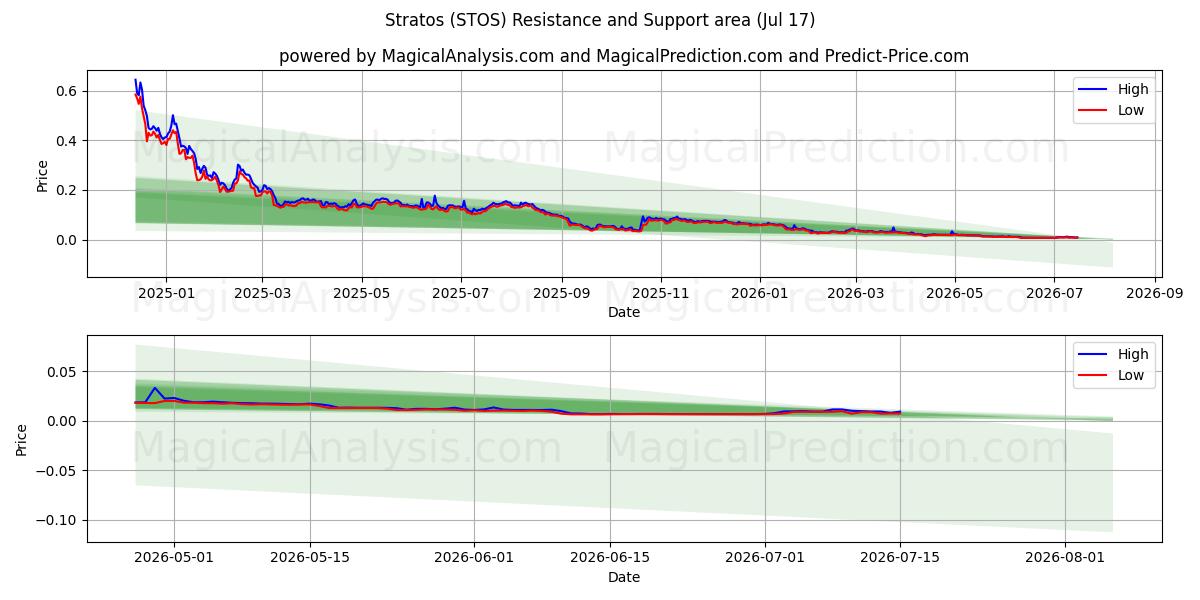
Task: Click the '2025-03' tick label on top chart
Action: pyautogui.click(x=263, y=295)
